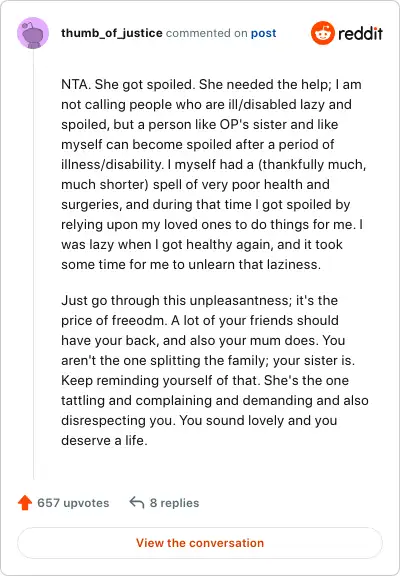Click the "commented on" gray text
Viewport: 400px width, 576px height.
[x=206, y=33]
